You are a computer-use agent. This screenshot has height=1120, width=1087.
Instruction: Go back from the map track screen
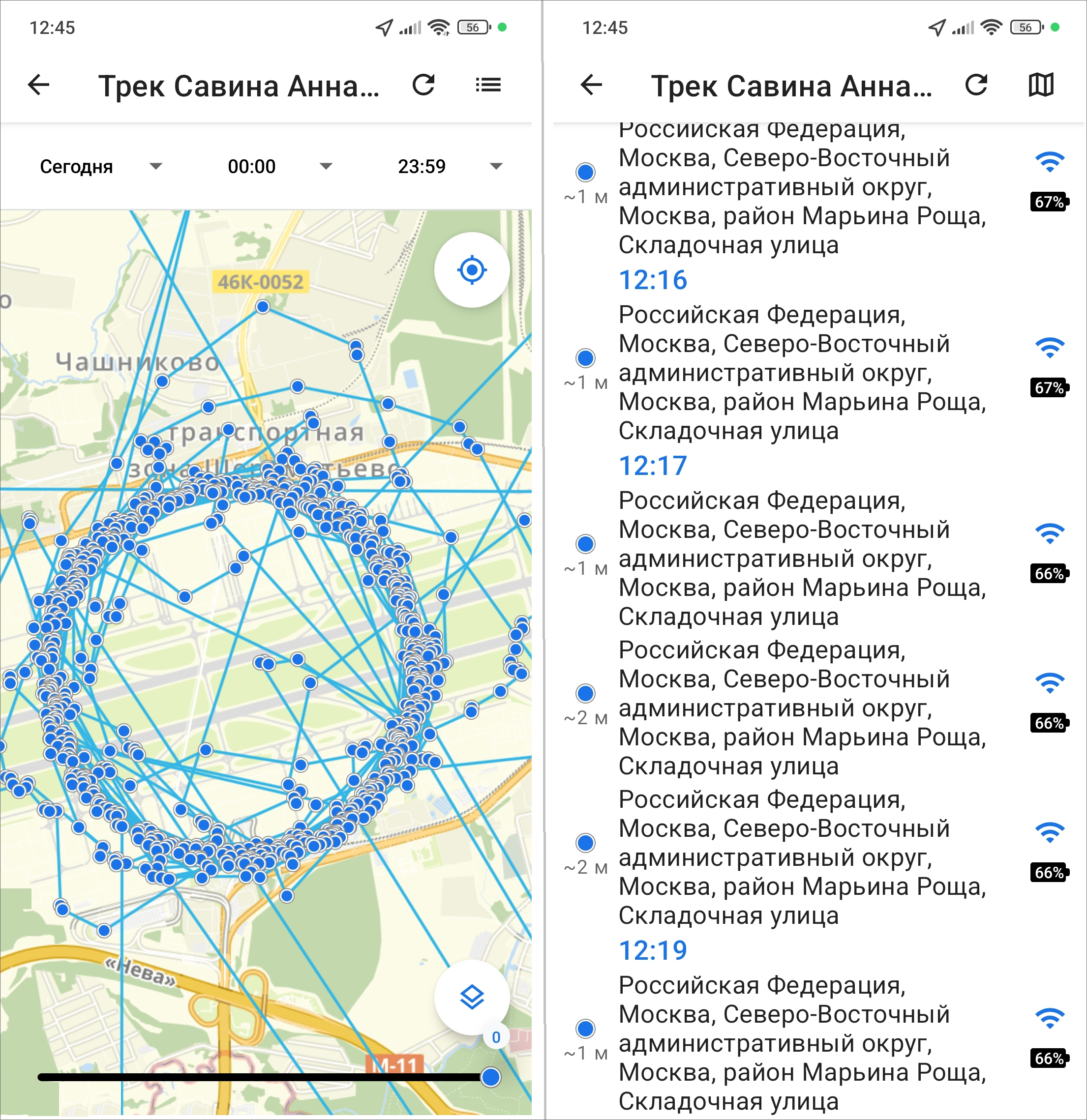[x=39, y=85]
